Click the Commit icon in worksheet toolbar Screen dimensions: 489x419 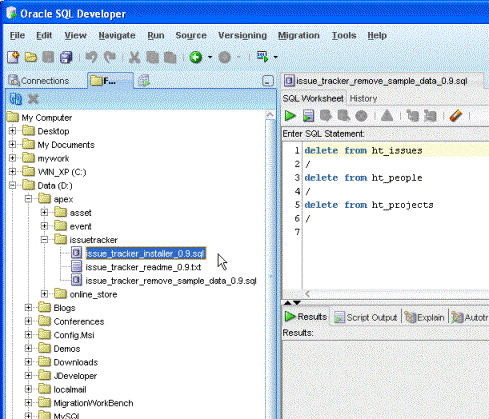(326, 116)
